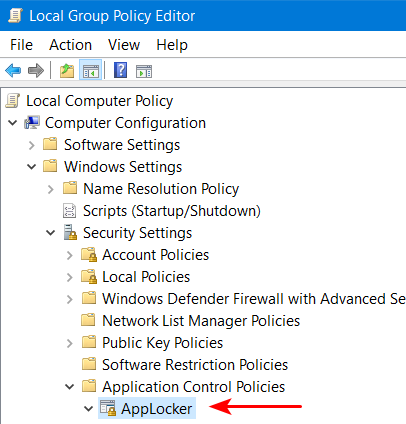406x424 pixels.
Task: Select Local Policies label
Action: [x=146, y=277]
